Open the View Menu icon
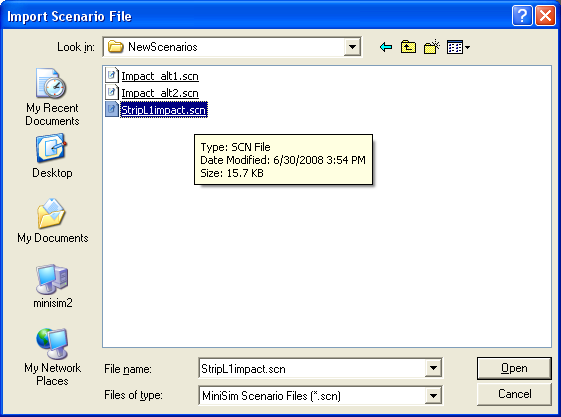The image size is (561, 417). [458, 47]
